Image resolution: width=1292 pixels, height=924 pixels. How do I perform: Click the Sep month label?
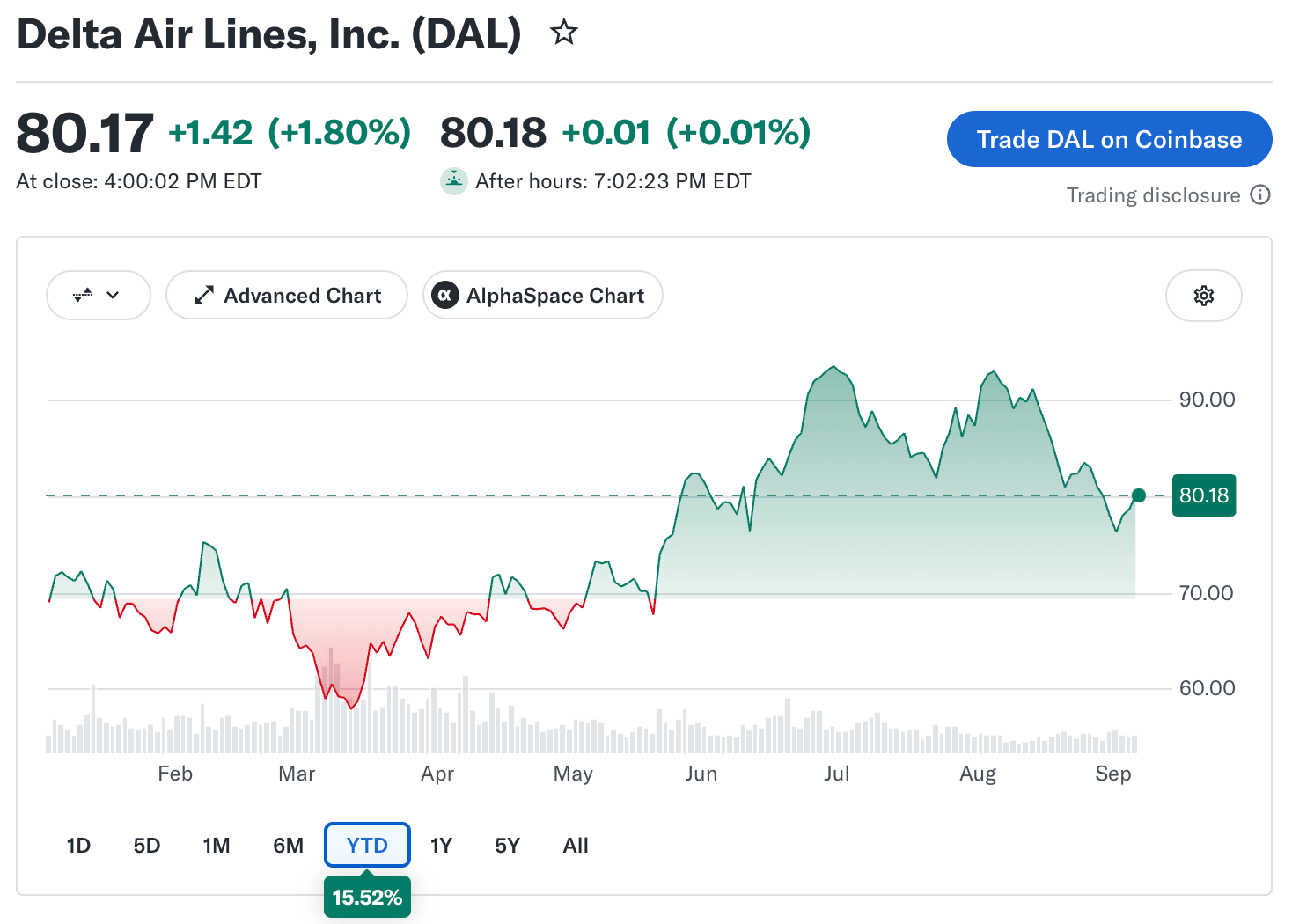coord(1113,774)
